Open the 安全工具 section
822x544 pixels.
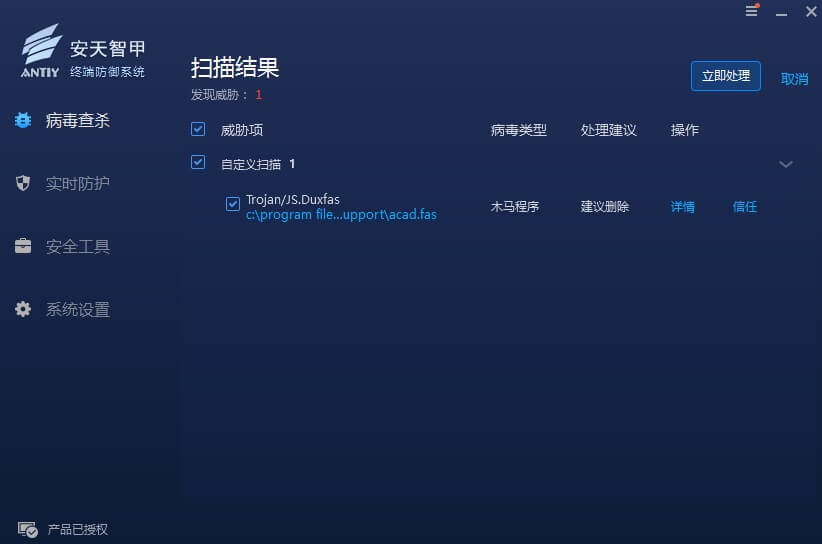[x=77, y=247]
